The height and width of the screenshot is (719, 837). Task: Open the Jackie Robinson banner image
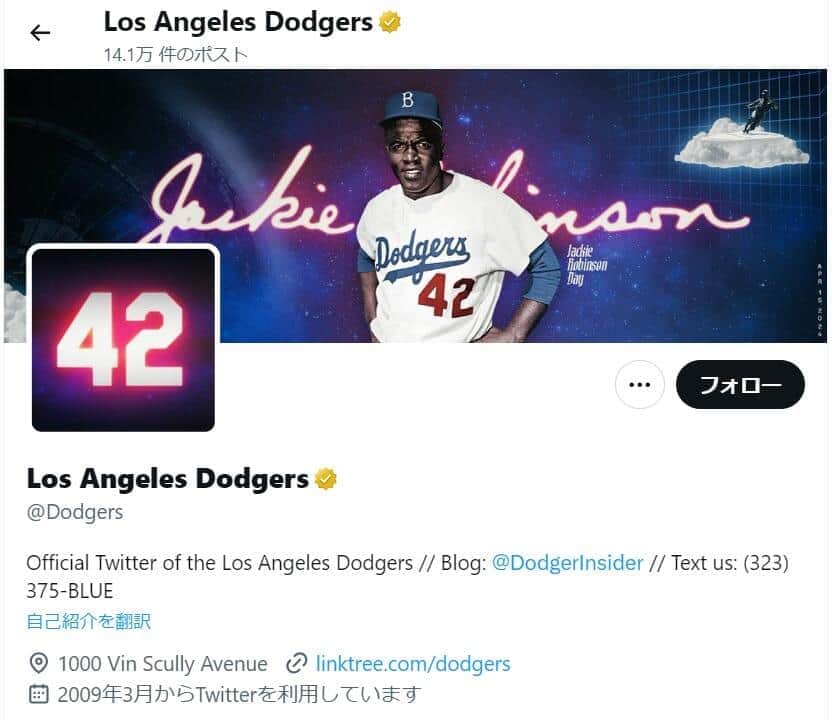pyautogui.click(x=415, y=206)
